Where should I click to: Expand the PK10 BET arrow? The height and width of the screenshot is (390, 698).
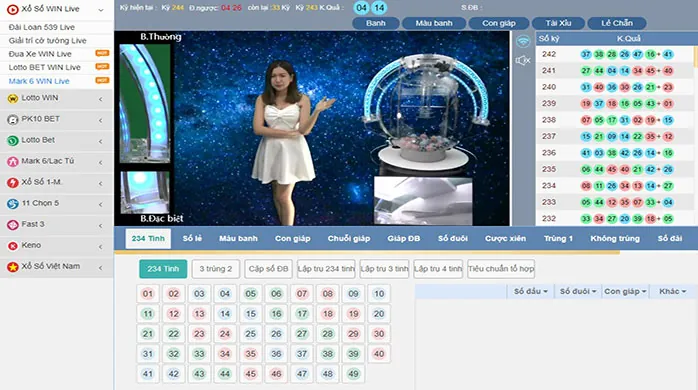pos(101,120)
